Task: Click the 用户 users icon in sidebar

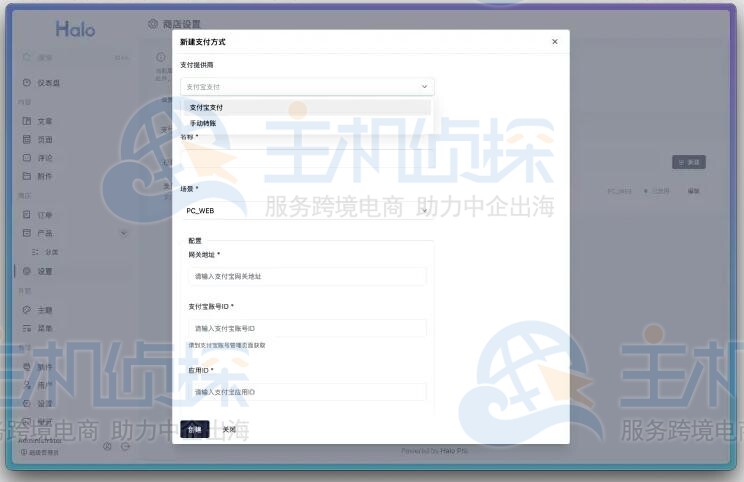Action: coord(27,385)
